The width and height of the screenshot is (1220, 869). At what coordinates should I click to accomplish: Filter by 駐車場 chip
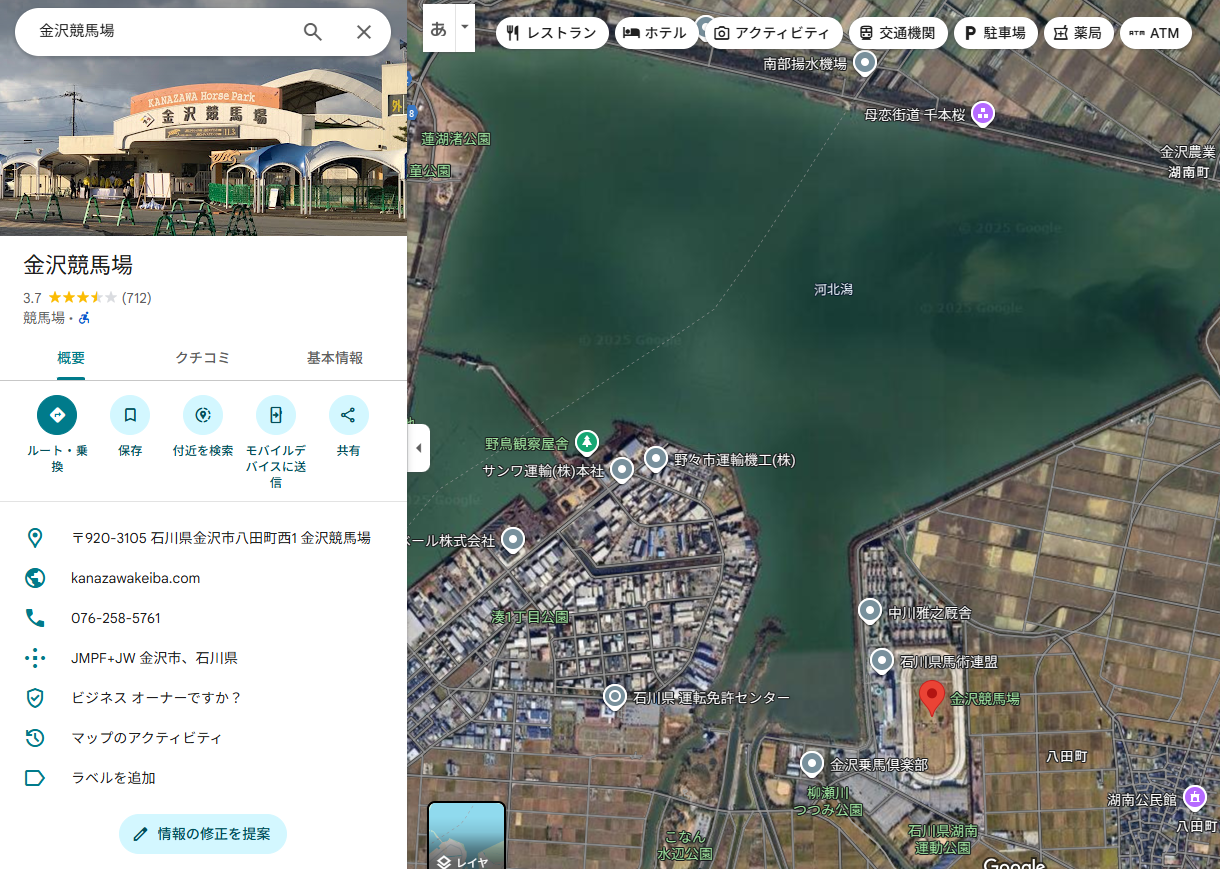coord(995,33)
